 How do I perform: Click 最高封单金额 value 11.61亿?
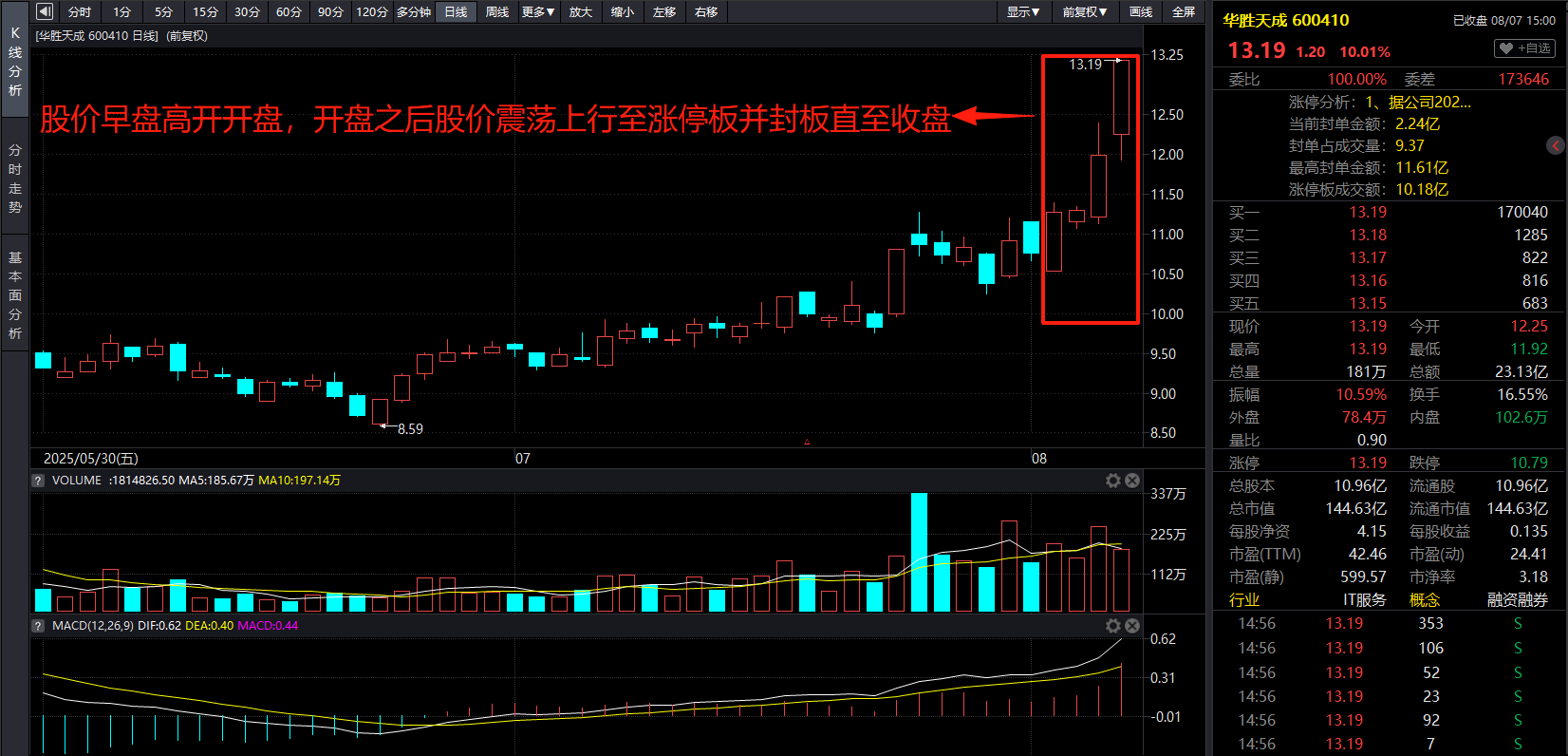pos(1422,167)
